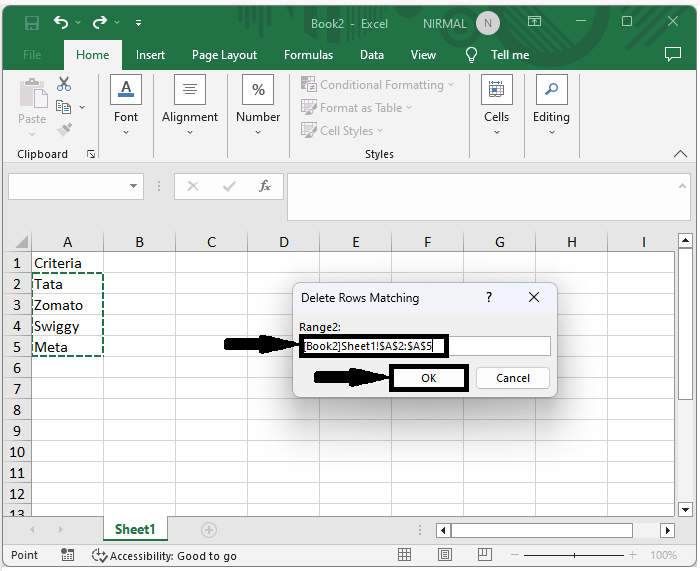
Task: Click the formula bar Enter checkmark
Action: 229,186
